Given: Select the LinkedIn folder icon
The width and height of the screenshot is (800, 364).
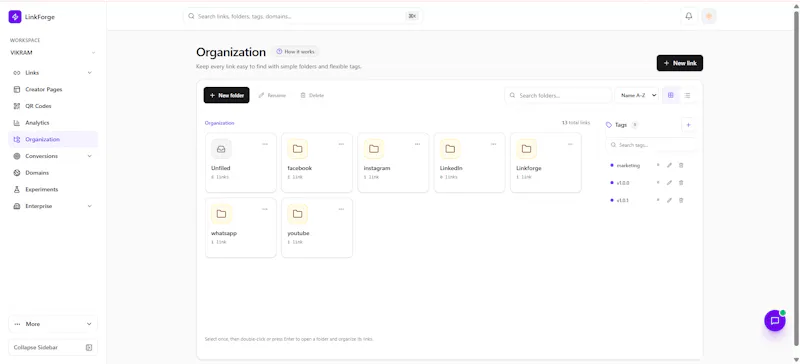Looking at the screenshot, I should pyautogui.click(x=450, y=149).
